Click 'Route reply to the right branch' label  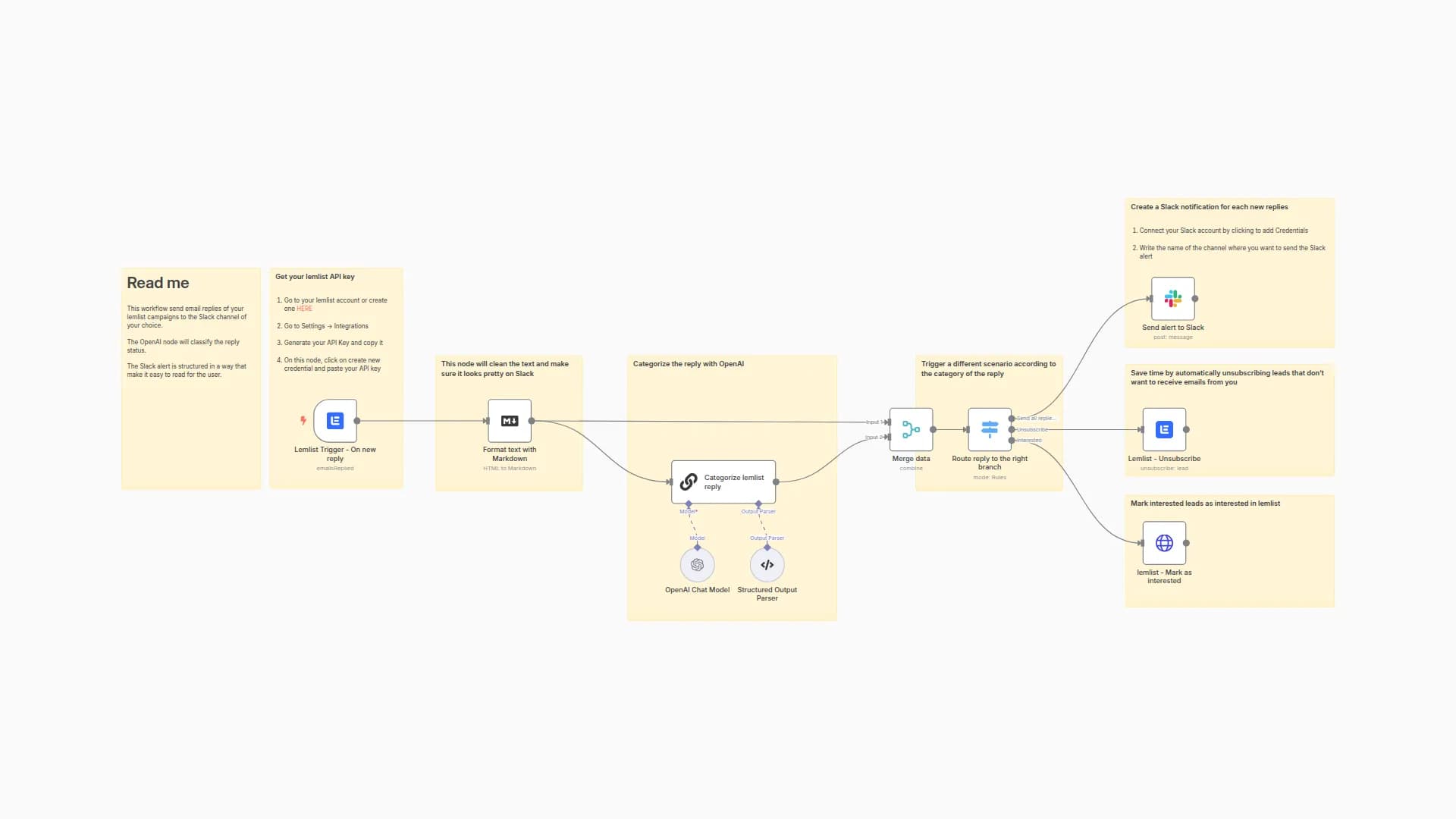tap(990, 463)
